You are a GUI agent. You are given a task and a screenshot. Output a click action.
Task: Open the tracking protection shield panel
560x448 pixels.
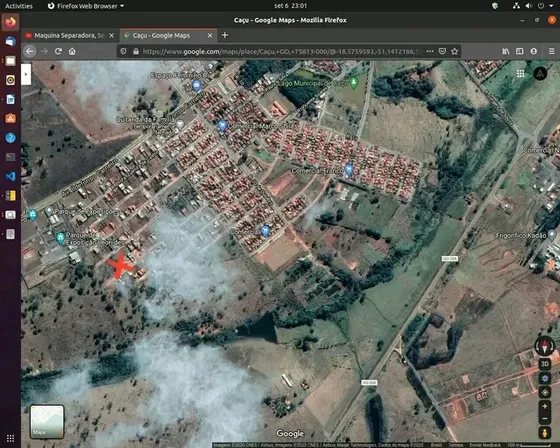pyautogui.click(x=124, y=51)
